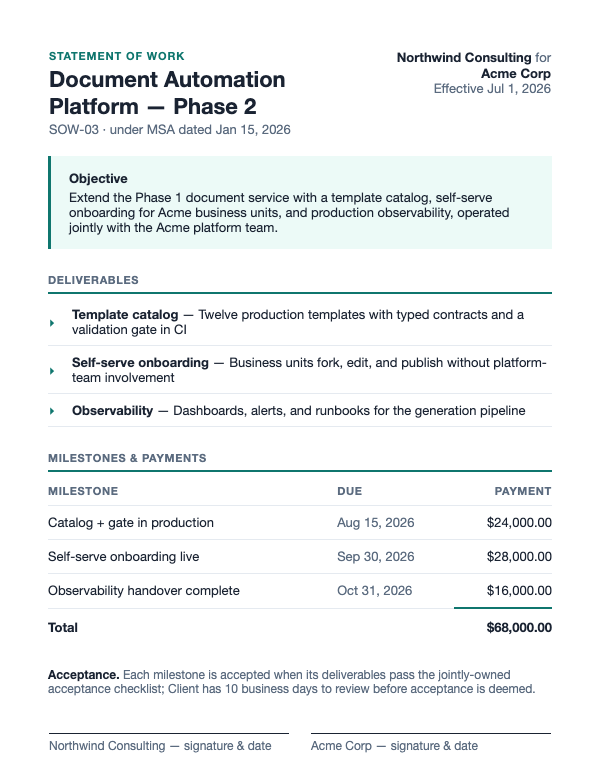This screenshot has height=776, width=600.
Task: Click the triangle bullet beside Template catalog
Action: coord(52,323)
